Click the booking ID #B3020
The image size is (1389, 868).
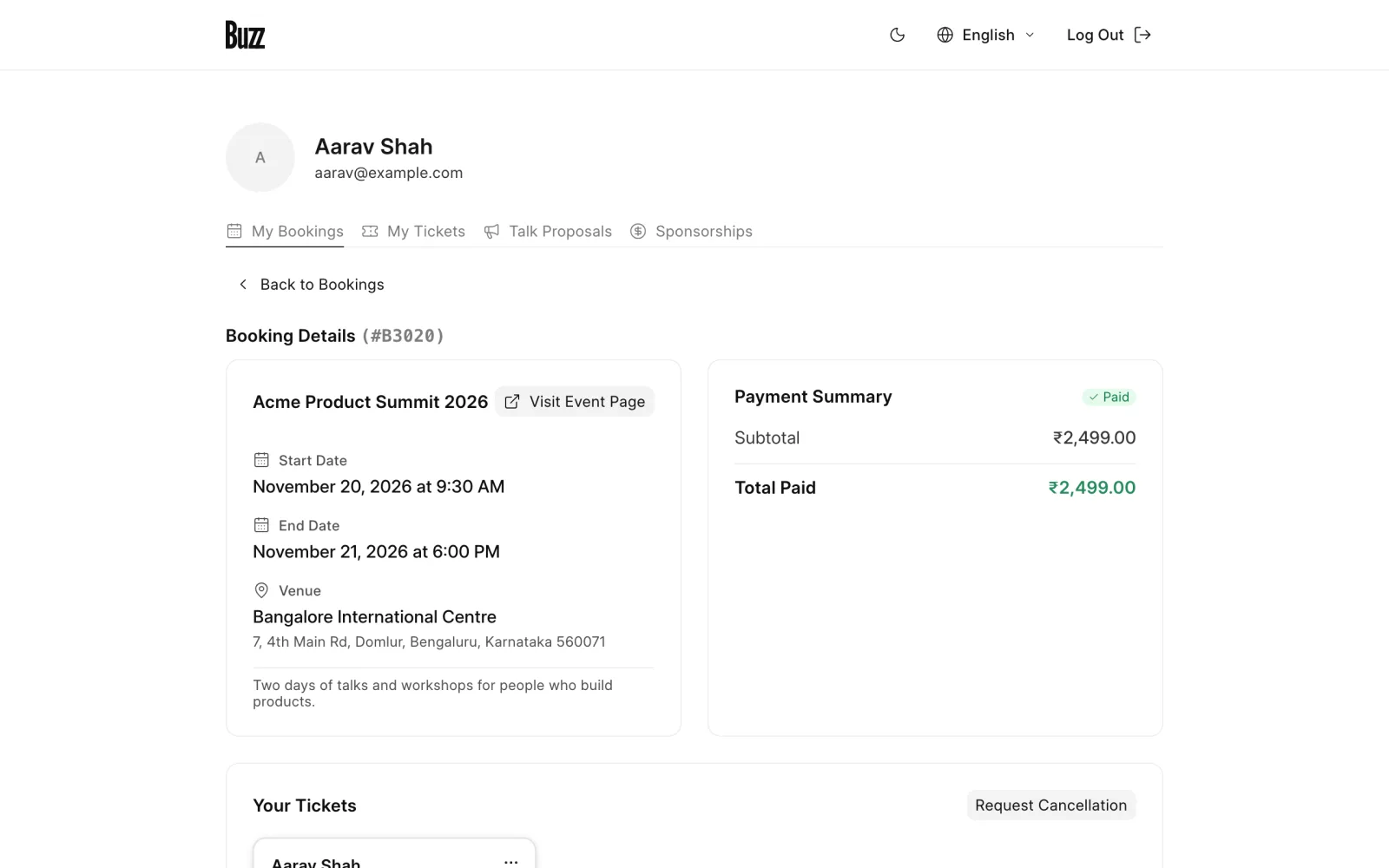pos(403,336)
